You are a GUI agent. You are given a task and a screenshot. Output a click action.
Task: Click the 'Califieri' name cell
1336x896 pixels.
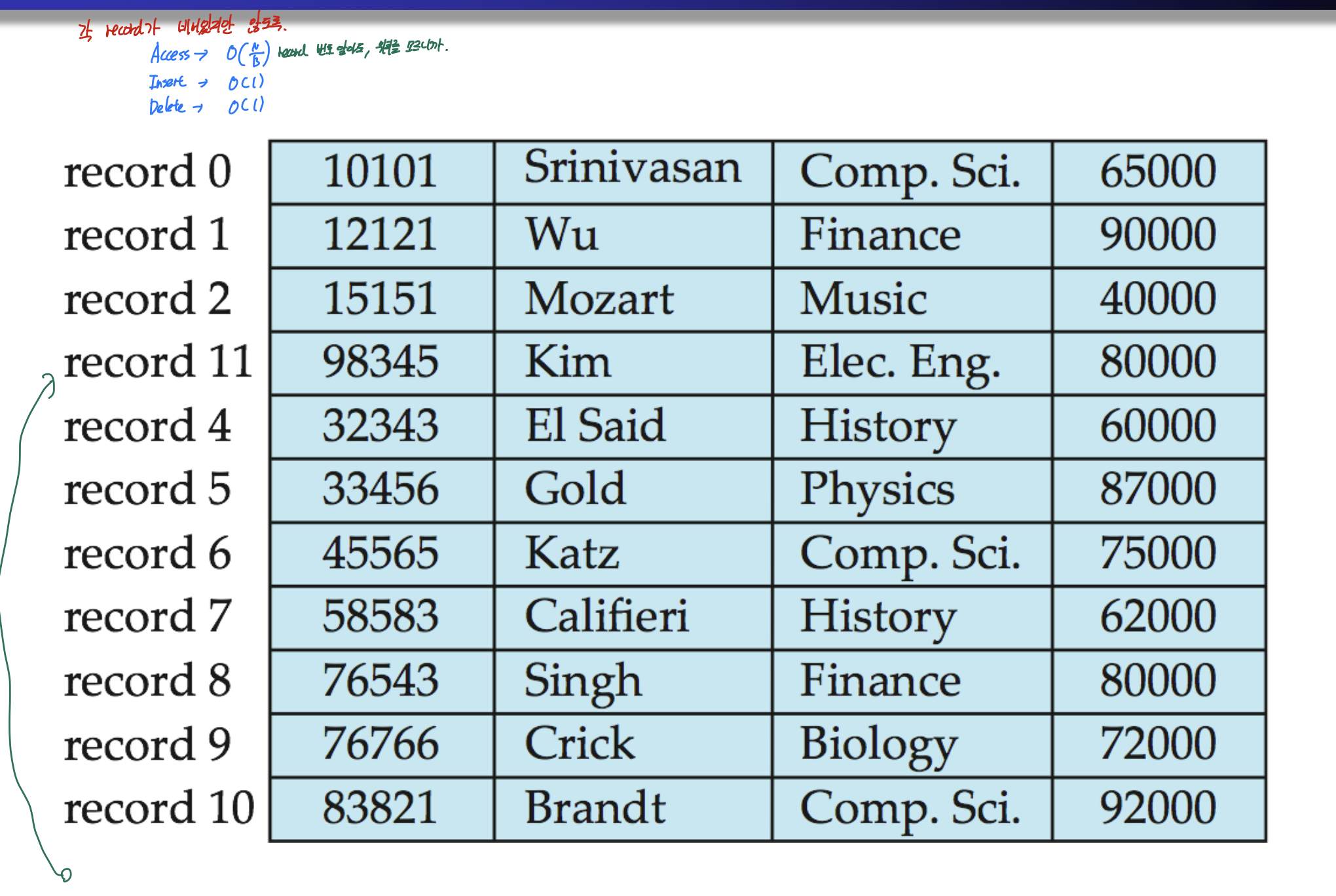pyautogui.click(x=606, y=616)
